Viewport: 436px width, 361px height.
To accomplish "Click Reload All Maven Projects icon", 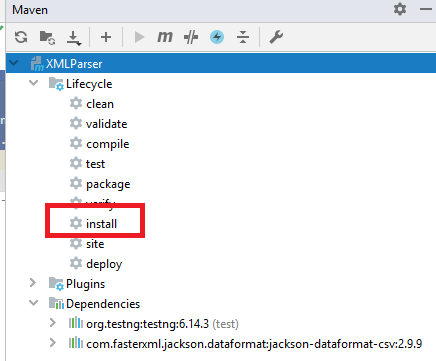I will pyautogui.click(x=21, y=37).
